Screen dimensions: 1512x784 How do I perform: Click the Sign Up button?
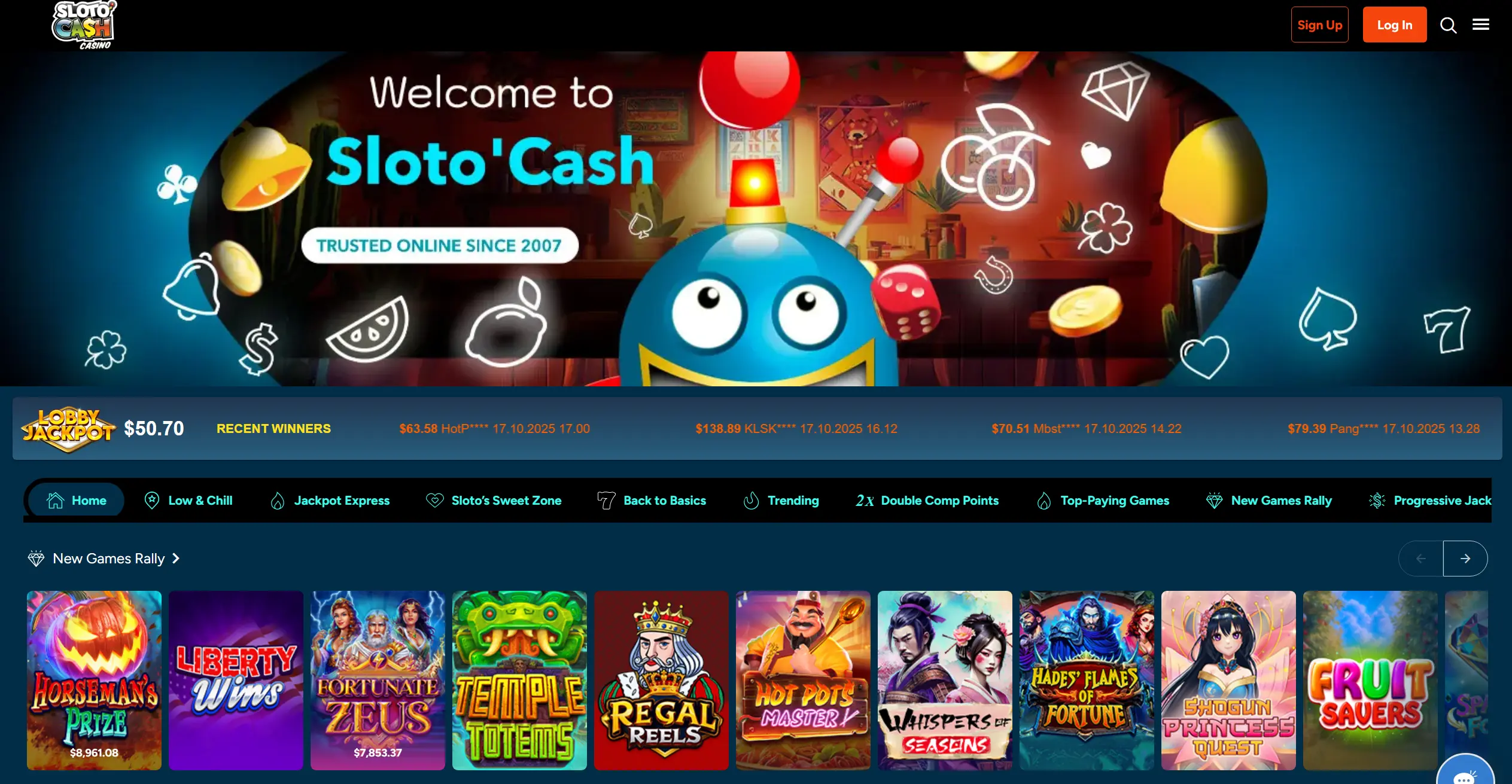point(1319,25)
